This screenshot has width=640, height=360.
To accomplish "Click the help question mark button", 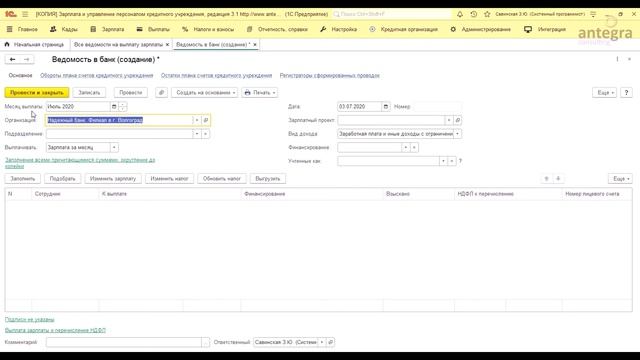I will click(626, 93).
